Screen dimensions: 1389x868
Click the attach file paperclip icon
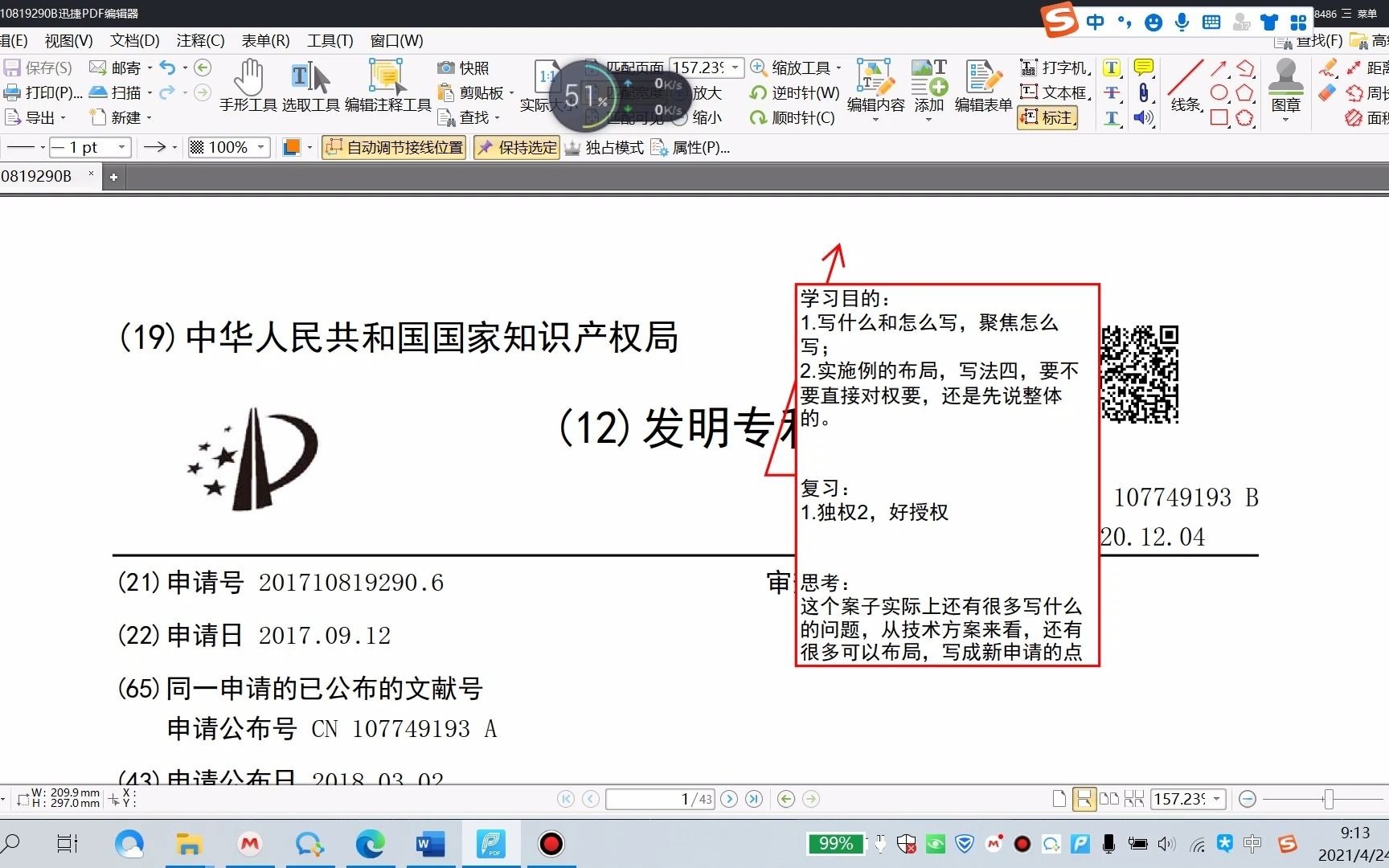click(1143, 92)
